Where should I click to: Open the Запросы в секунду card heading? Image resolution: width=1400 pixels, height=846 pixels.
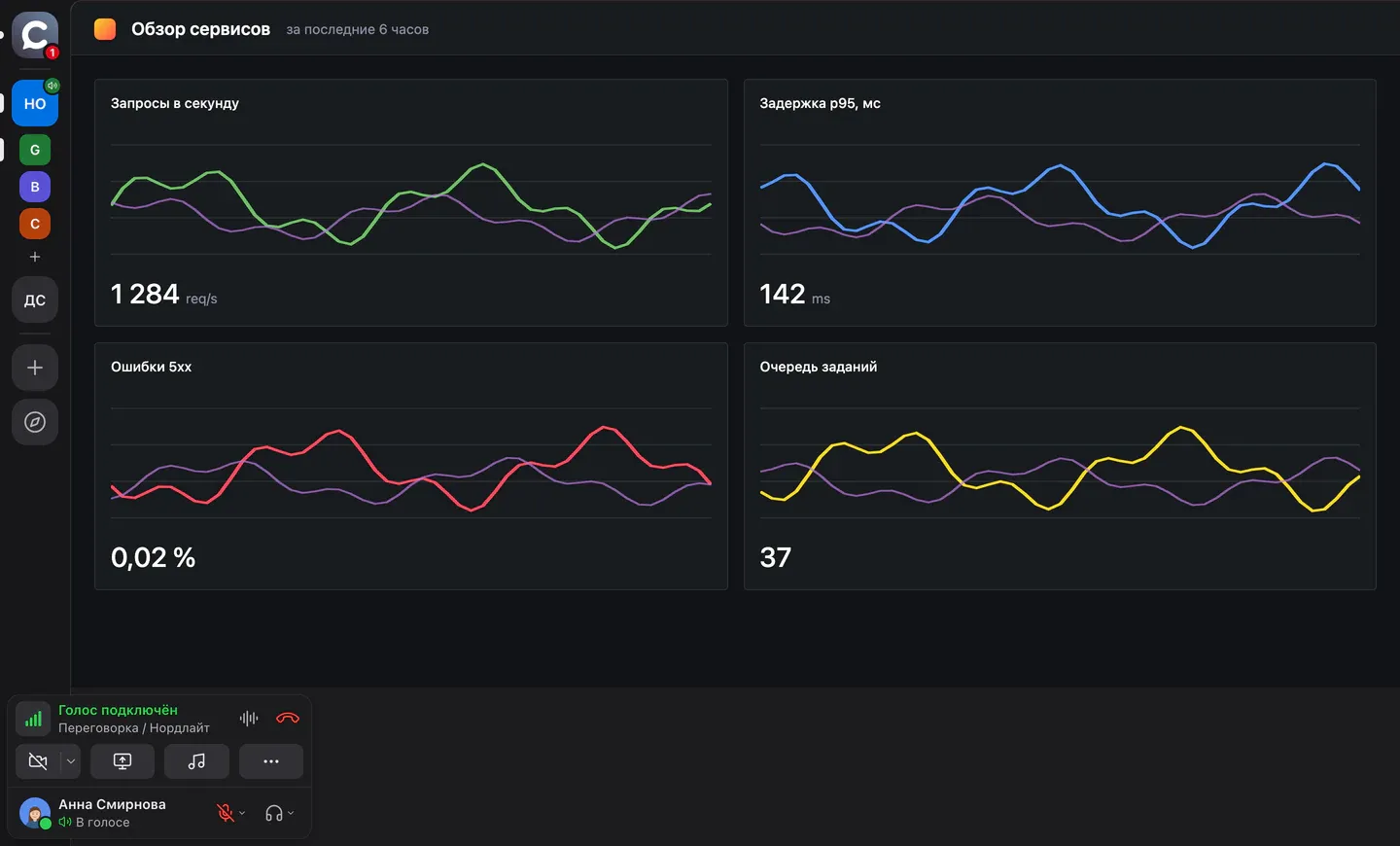175,103
